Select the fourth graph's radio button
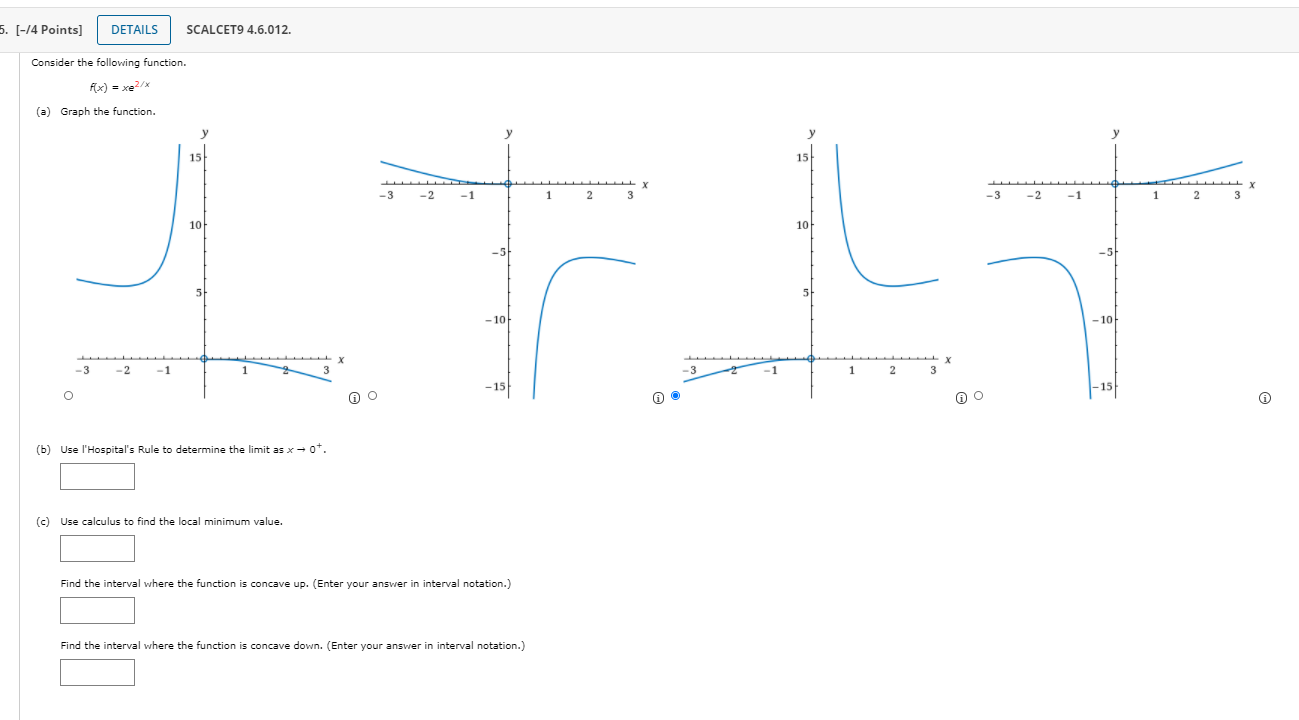 pyautogui.click(x=979, y=395)
